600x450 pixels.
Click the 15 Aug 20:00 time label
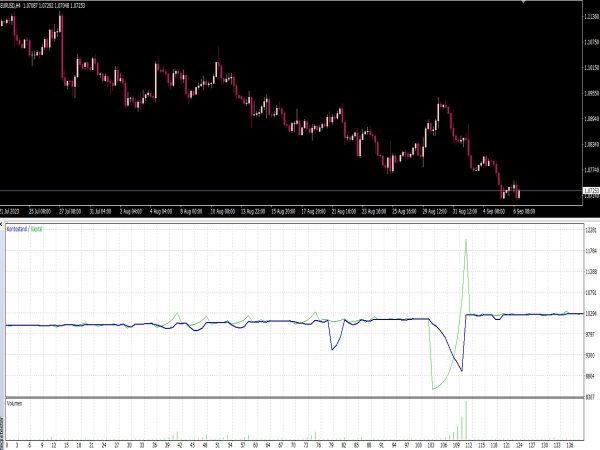[283, 211]
